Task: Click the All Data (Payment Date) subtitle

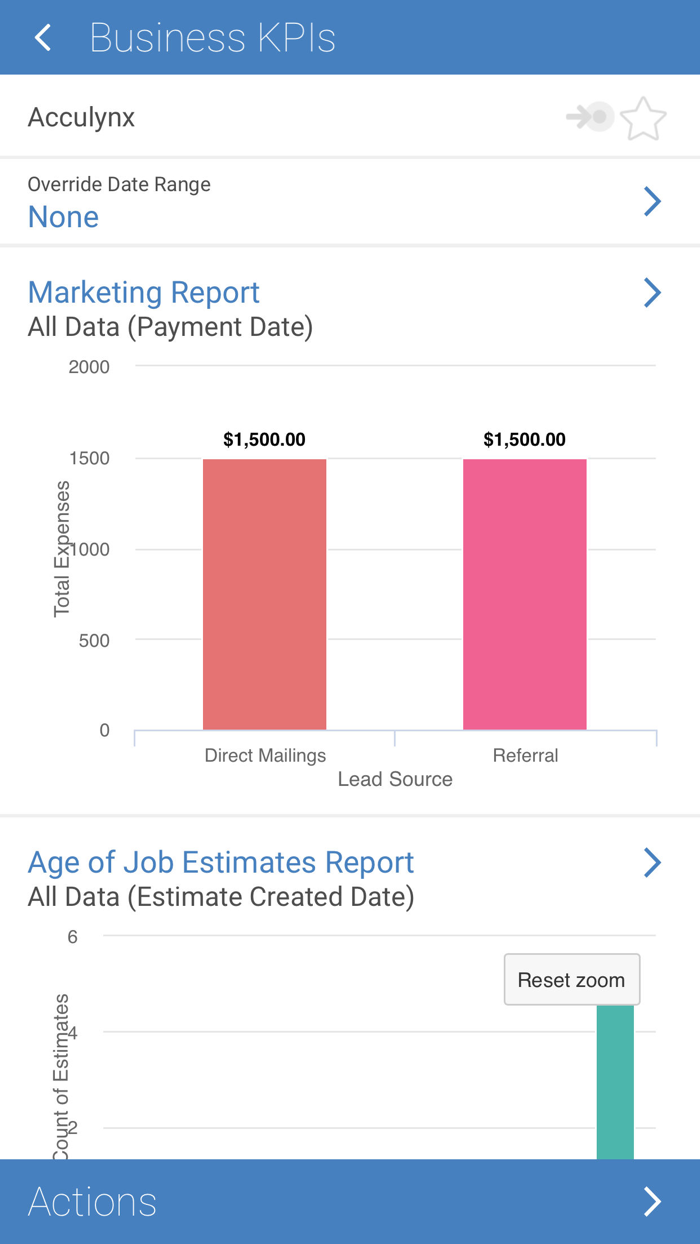Action: point(169,327)
